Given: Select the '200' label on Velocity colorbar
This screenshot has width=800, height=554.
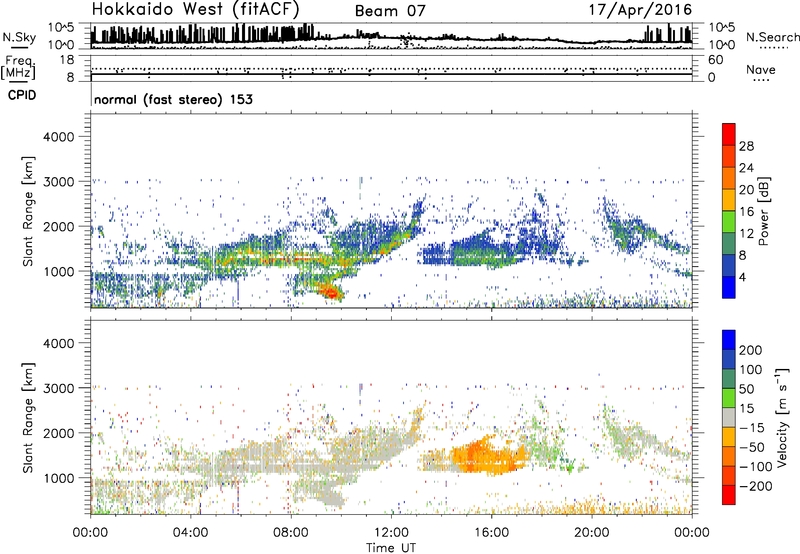Looking at the screenshot, I should [x=751, y=350].
